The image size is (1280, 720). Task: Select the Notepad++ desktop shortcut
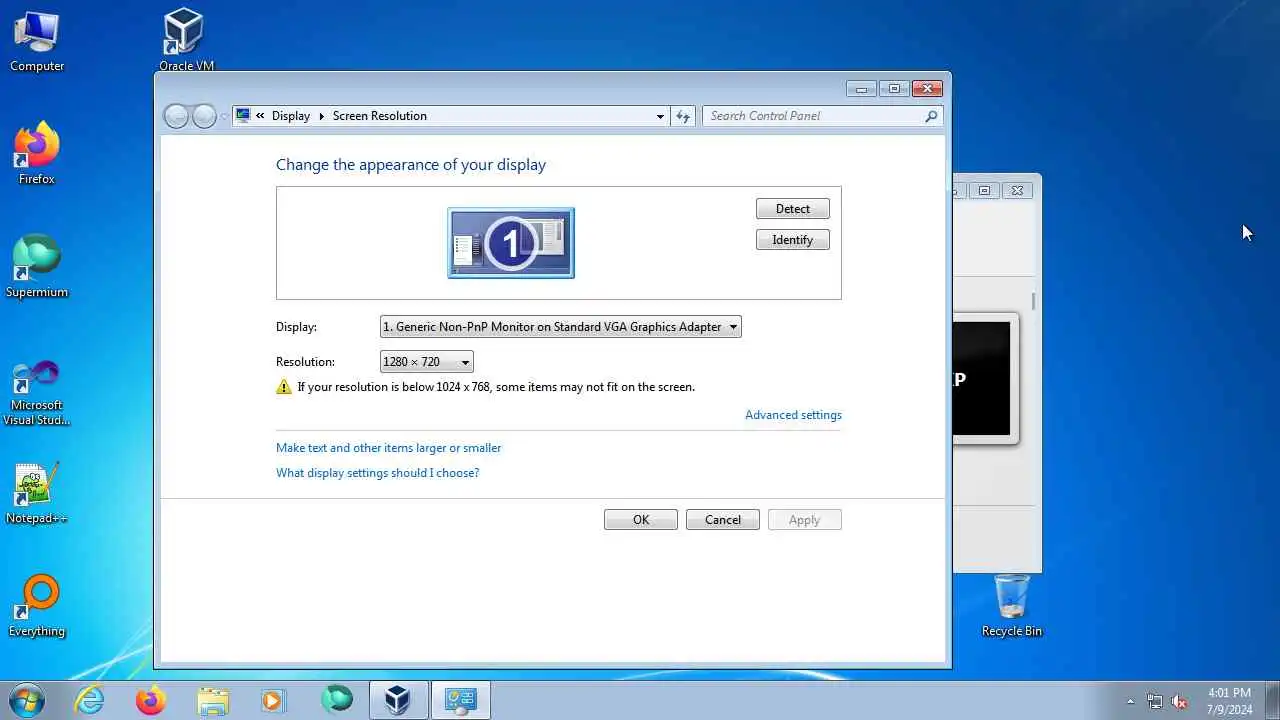coord(37,492)
